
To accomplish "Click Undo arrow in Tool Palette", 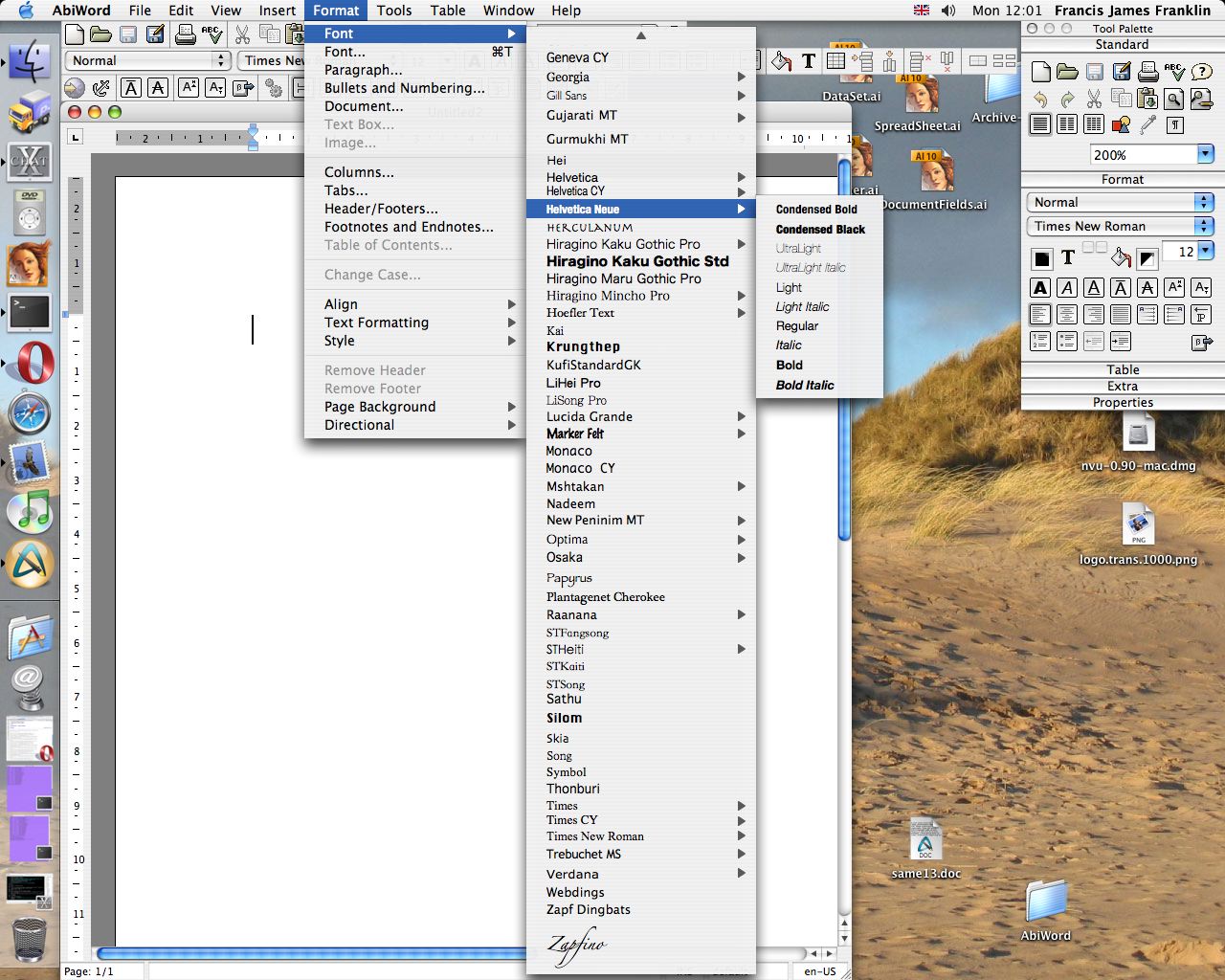I will (x=1040, y=99).
